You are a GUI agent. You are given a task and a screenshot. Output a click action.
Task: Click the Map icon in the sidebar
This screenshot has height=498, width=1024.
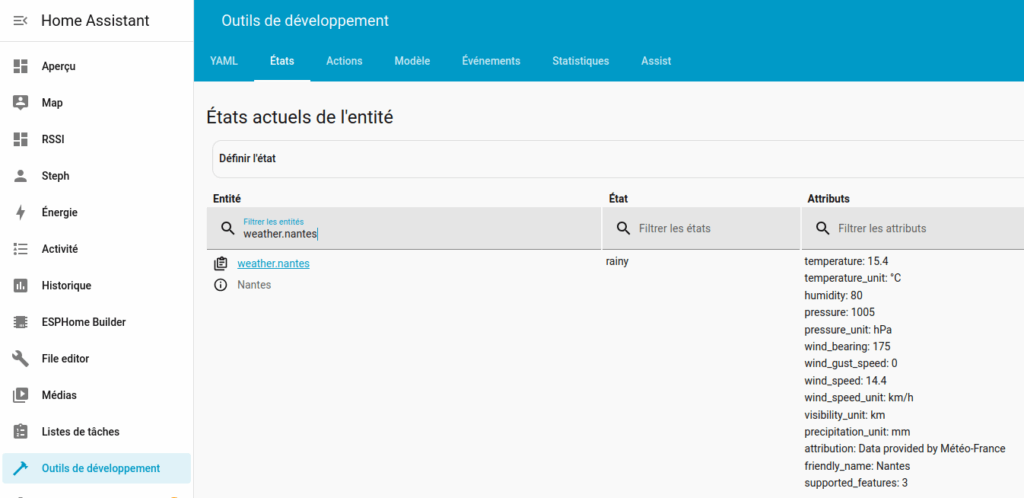(x=20, y=103)
